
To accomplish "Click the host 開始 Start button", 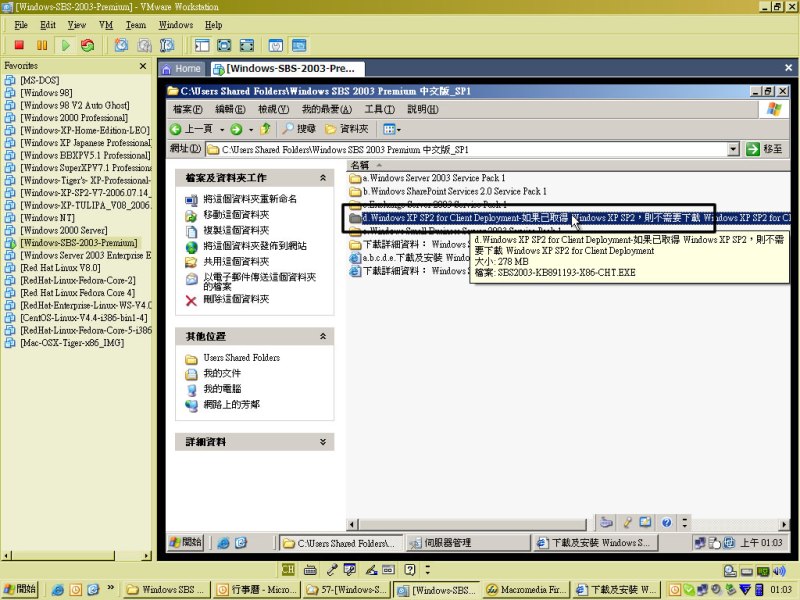I will tap(20, 589).
